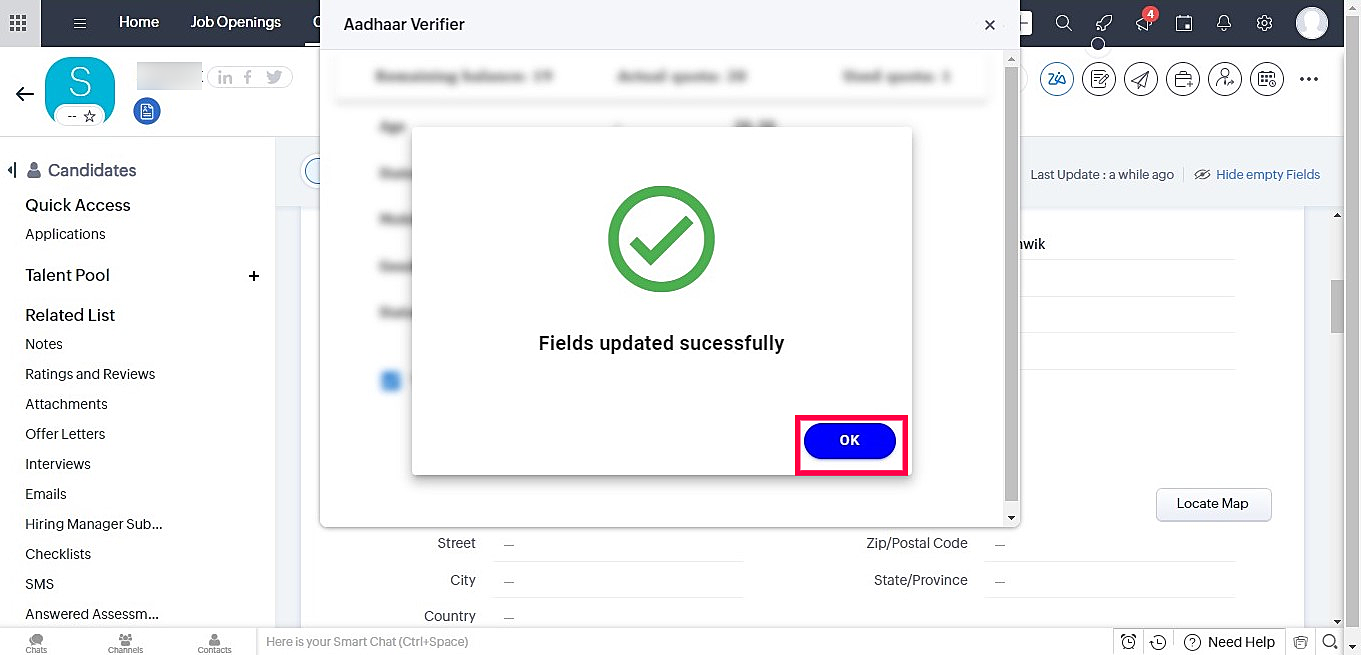
Task: Open the hamburger navigation menu
Action: tap(80, 23)
